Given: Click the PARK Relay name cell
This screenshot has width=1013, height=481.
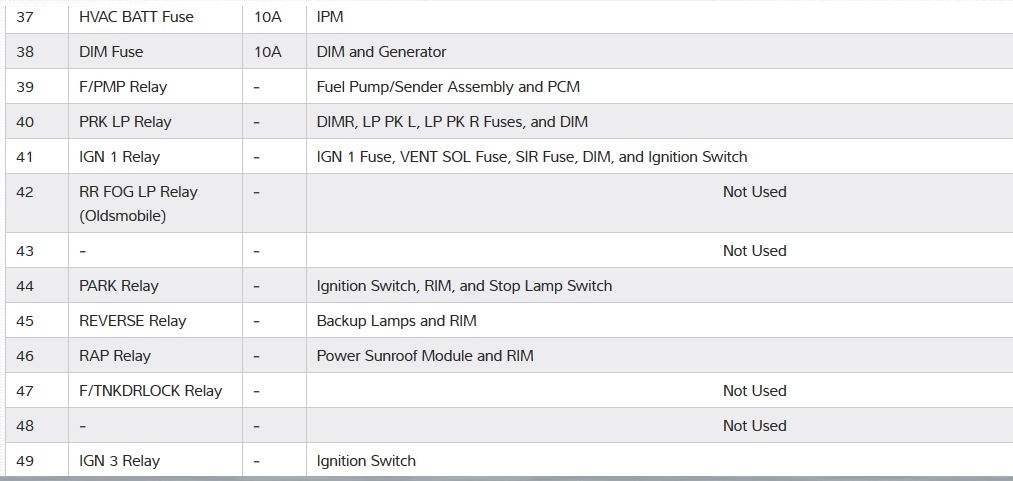Looking at the screenshot, I should pyautogui.click(x=118, y=286).
